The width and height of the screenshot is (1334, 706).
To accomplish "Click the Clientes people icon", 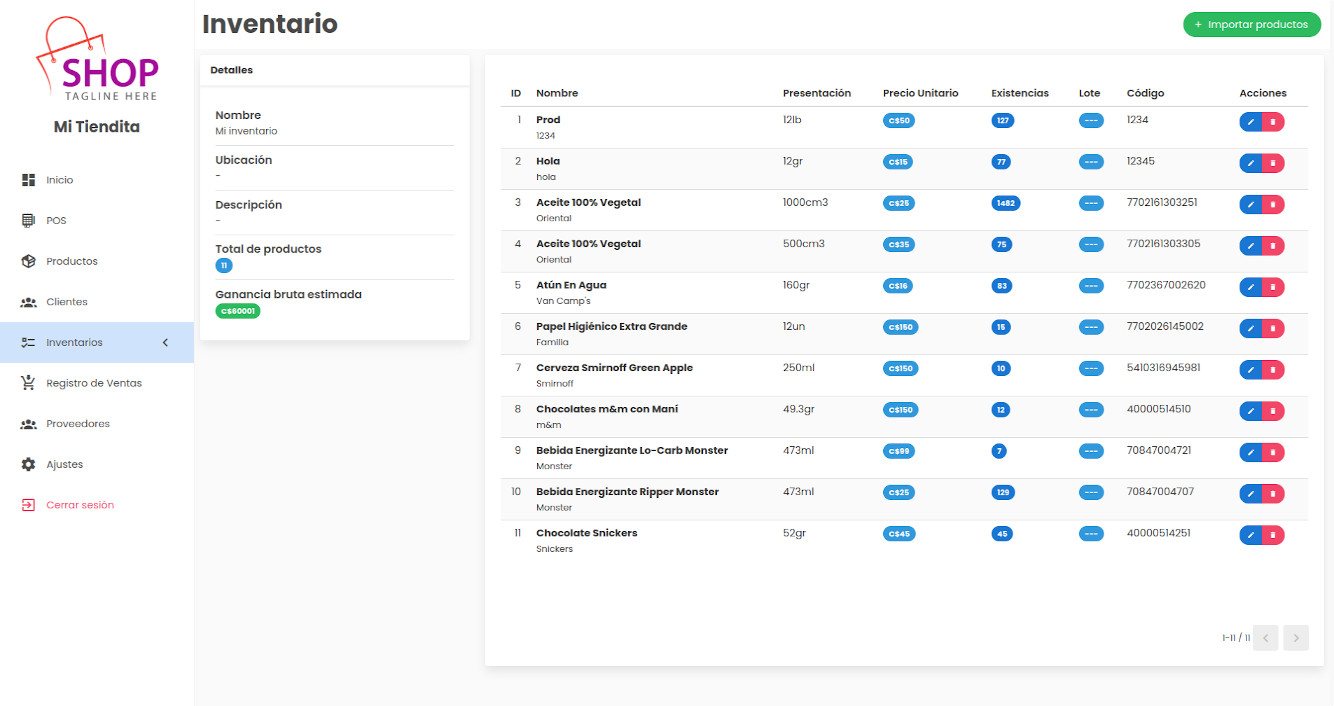I will point(28,302).
